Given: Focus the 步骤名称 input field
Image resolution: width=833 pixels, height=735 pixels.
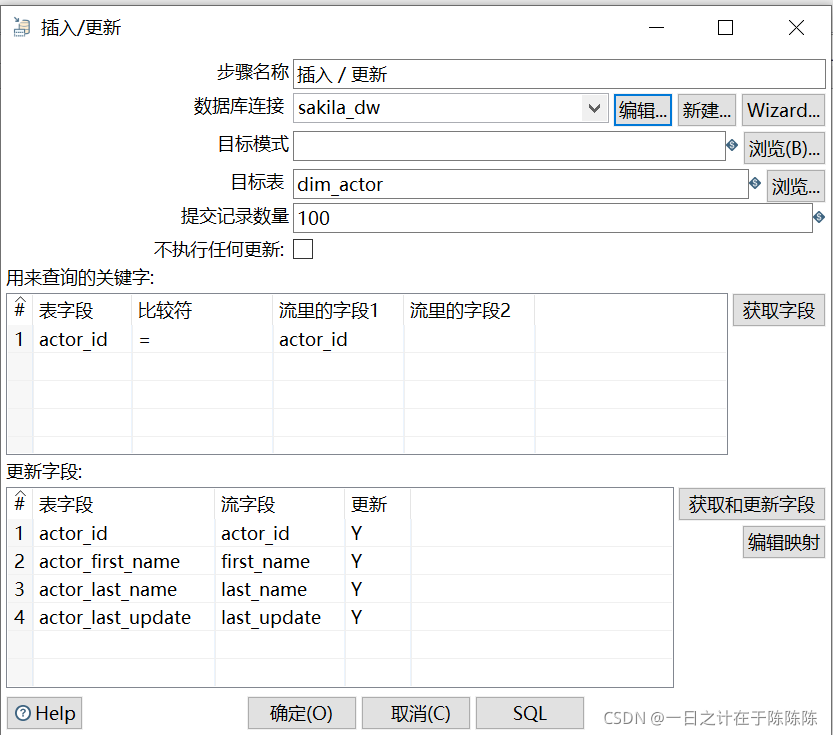Looking at the screenshot, I should (559, 74).
